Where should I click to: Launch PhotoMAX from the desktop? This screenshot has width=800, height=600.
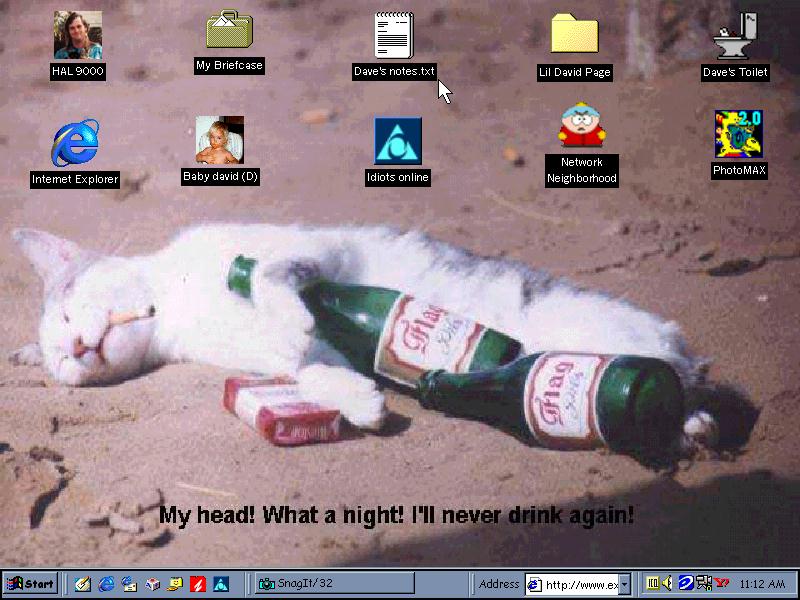pos(739,134)
